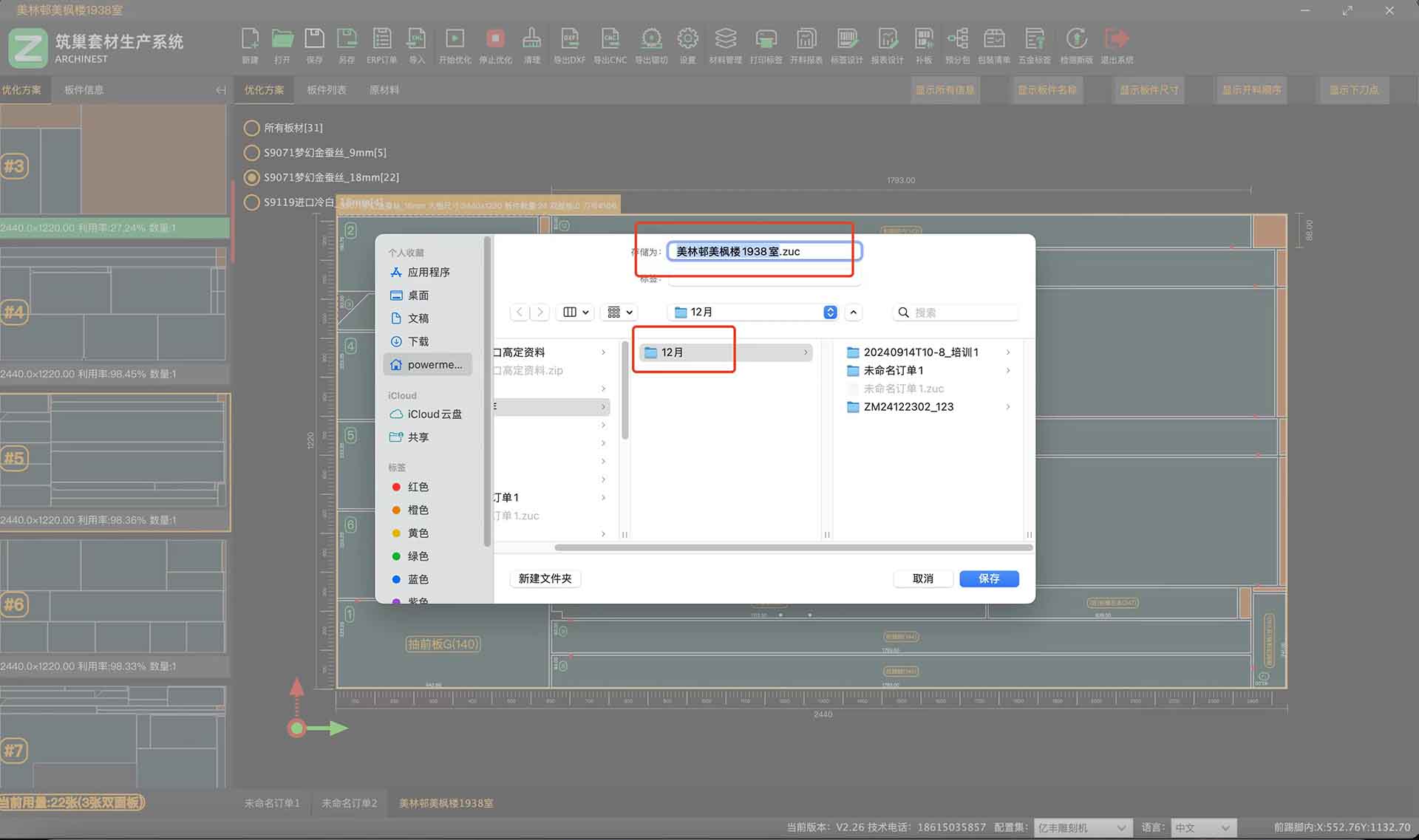
Task: Click the filename field in save dialog
Action: pos(763,252)
